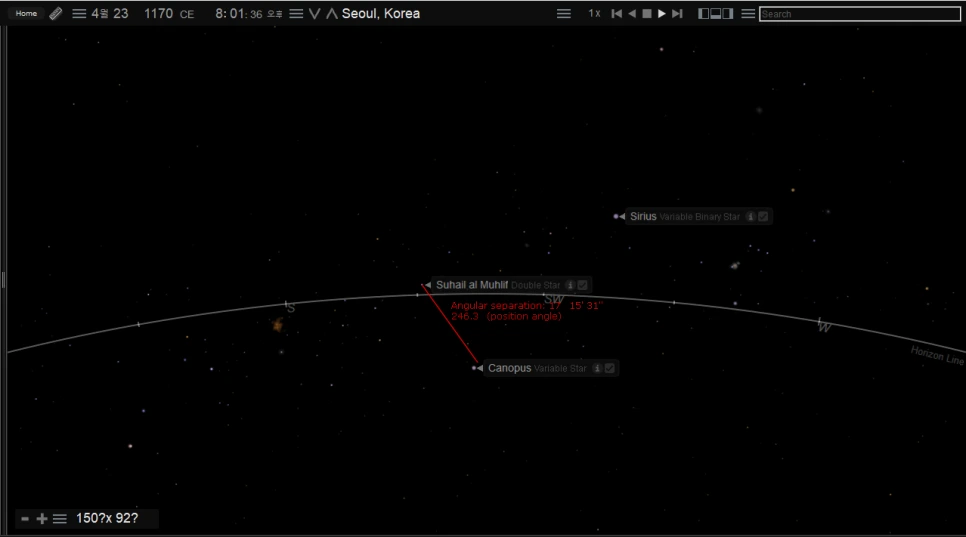Viewport: 966px width, 537px height.
Task: Click the left side pane handle
Action: pyautogui.click(x=4, y=280)
